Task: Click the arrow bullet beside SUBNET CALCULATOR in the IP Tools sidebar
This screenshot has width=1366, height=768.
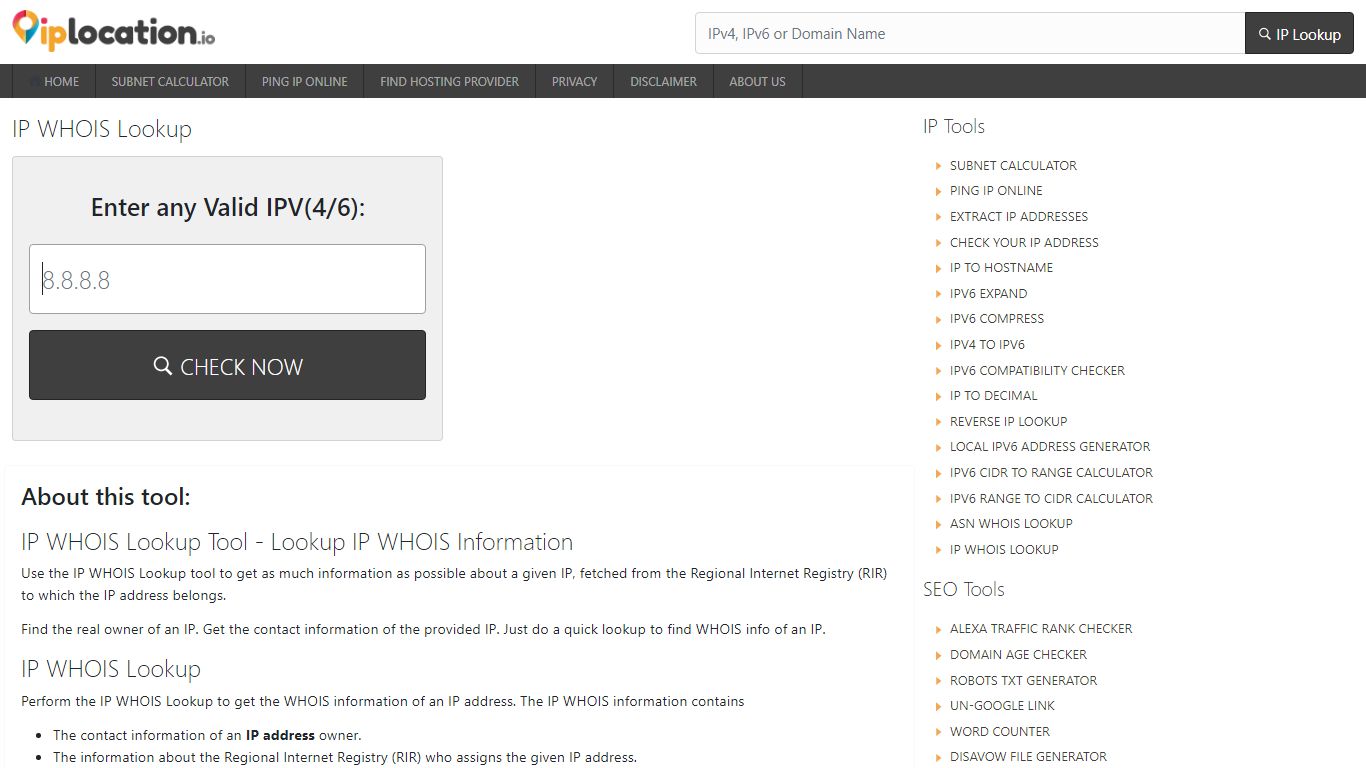Action: click(938, 166)
